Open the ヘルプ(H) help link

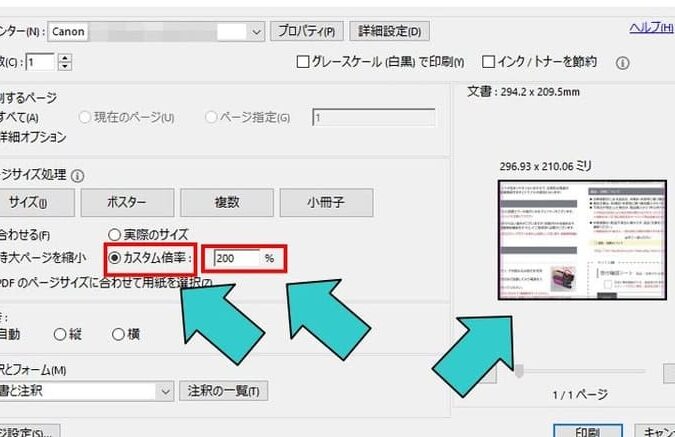651,27
